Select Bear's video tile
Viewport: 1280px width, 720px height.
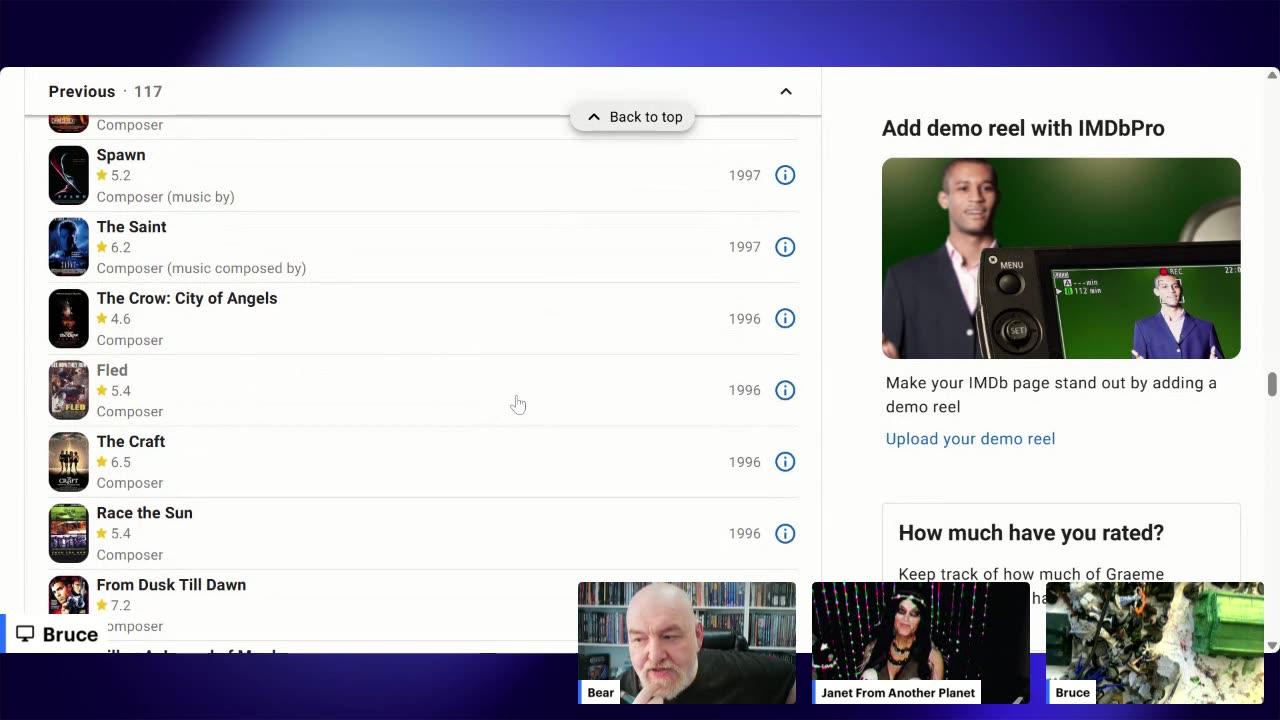(x=687, y=643)
